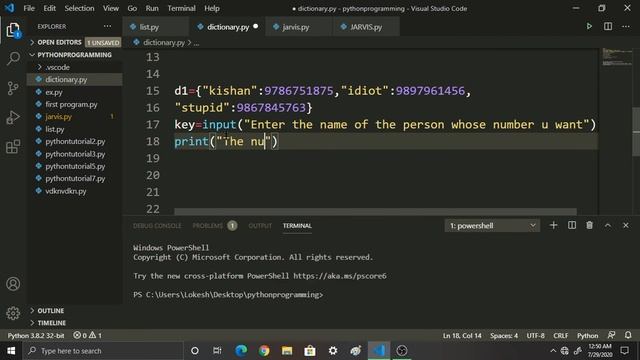Open the Accounts menu icon
The height and width of the screenshot is (360, 640).
coord(13,284)
